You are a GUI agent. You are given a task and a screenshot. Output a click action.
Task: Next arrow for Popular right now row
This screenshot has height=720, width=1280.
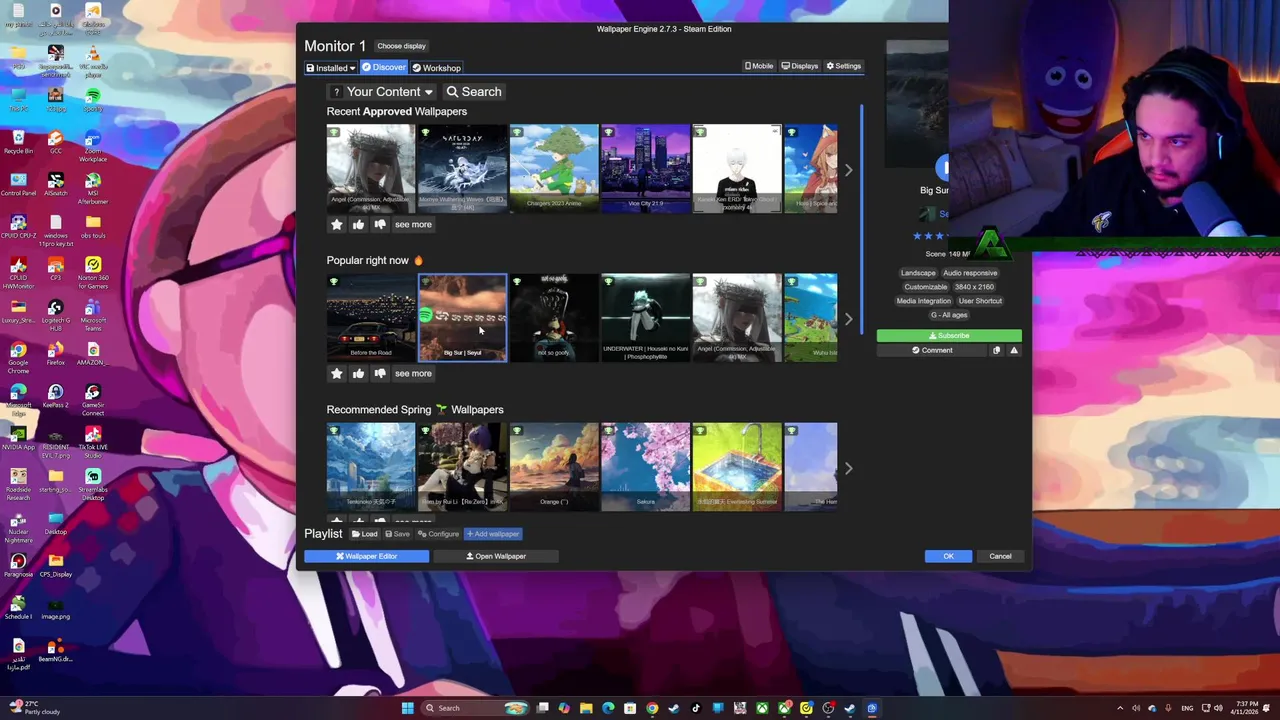click(x=848, y=319)
